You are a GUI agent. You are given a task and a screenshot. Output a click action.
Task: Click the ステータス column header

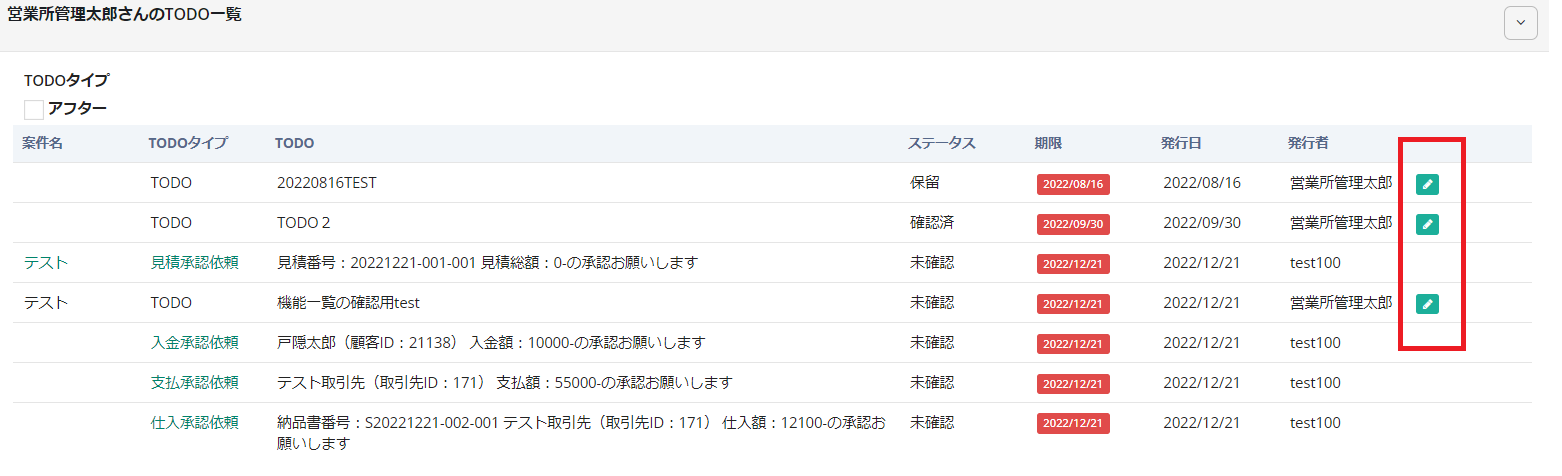pos(941,143)
